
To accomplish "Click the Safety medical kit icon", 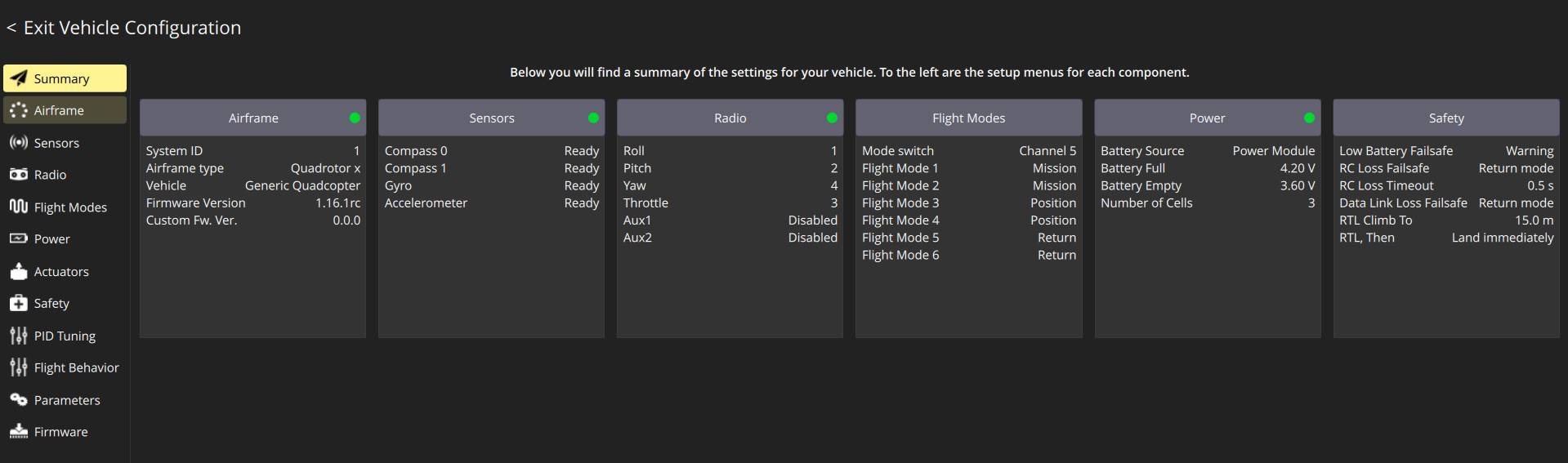I will tap(18, 303).
